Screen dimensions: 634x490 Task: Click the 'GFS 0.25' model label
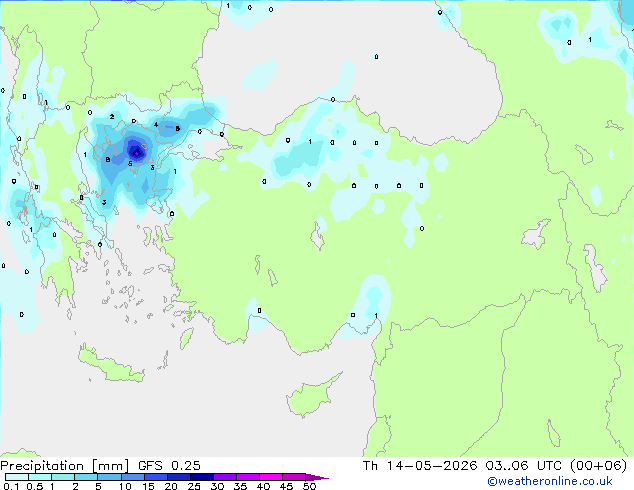click(x=169, y=466)
